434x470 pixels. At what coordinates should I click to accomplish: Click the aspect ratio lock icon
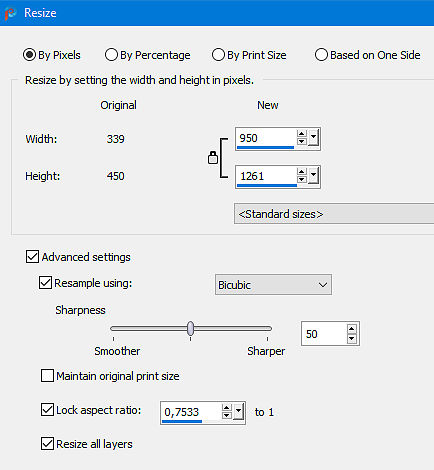[x=213, y=158]
